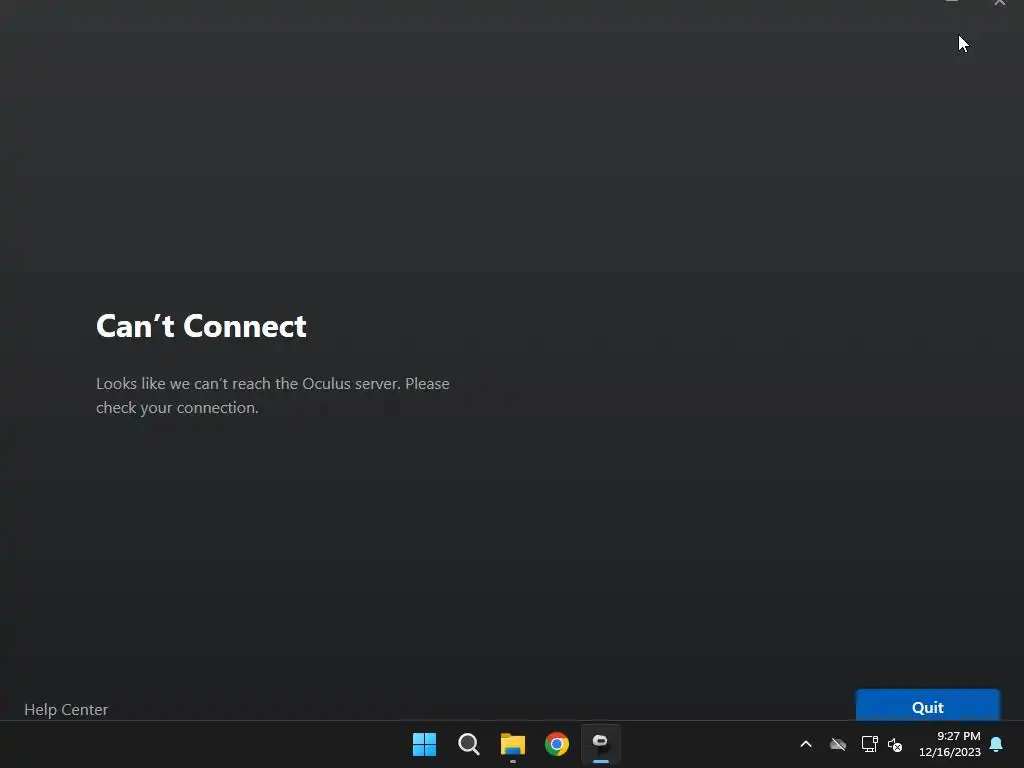
Task: Open Windows Search from the taskbar
Action: 469,744
